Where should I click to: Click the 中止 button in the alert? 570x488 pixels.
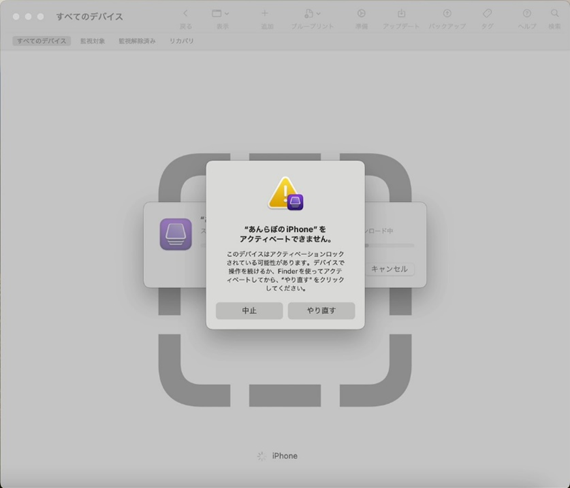[x=249, y=311]
